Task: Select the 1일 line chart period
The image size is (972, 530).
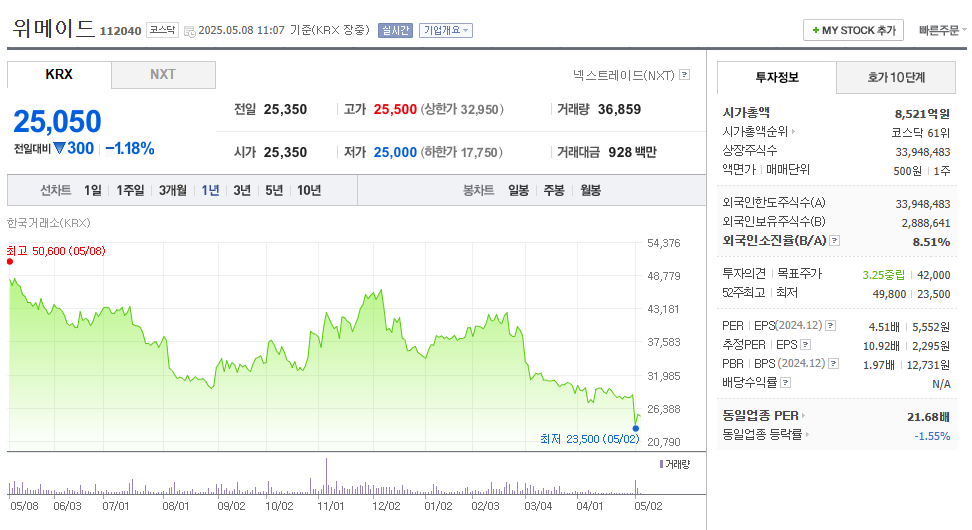Action: point(93,190)
